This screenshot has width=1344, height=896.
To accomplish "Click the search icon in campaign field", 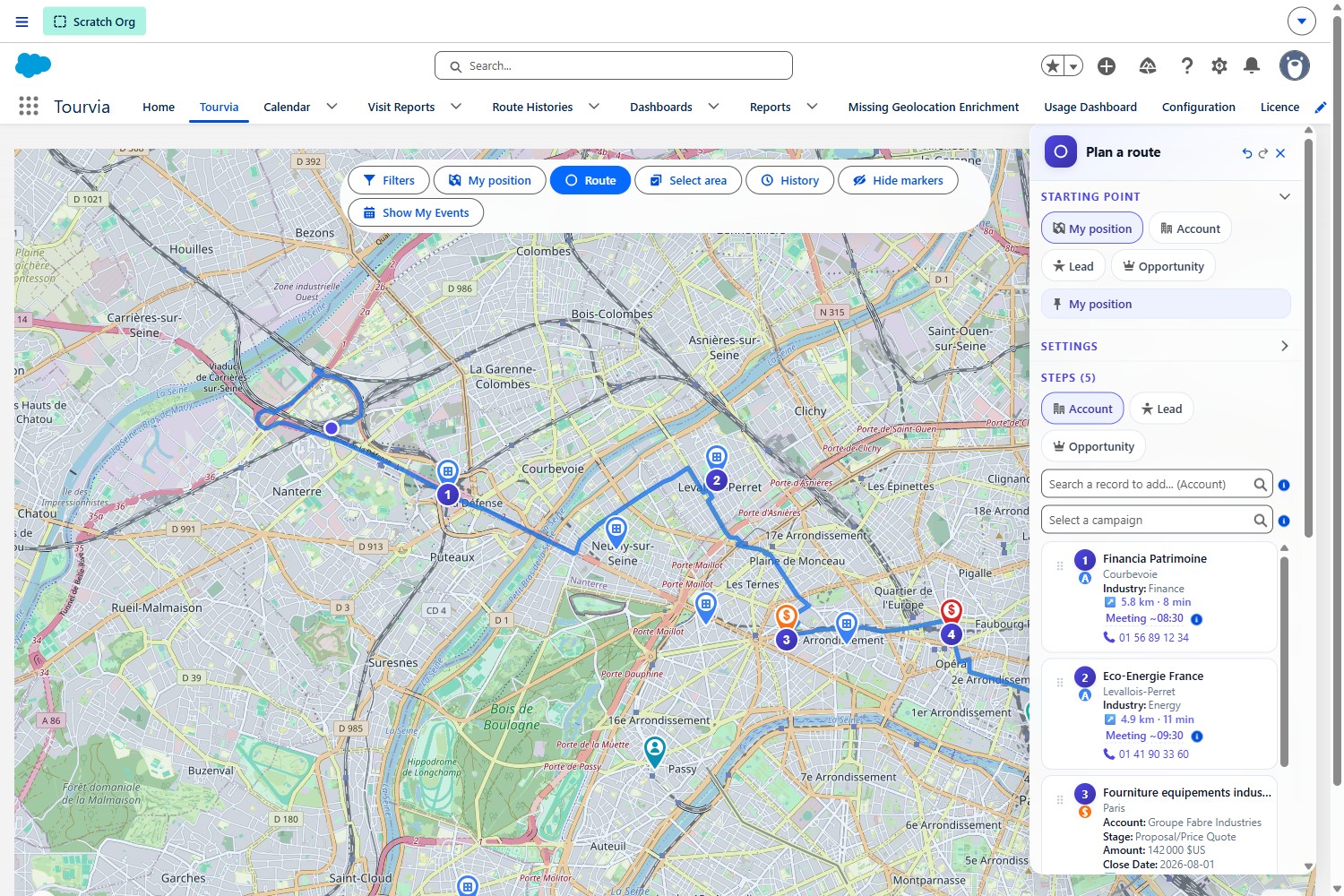I will 1260,521.
